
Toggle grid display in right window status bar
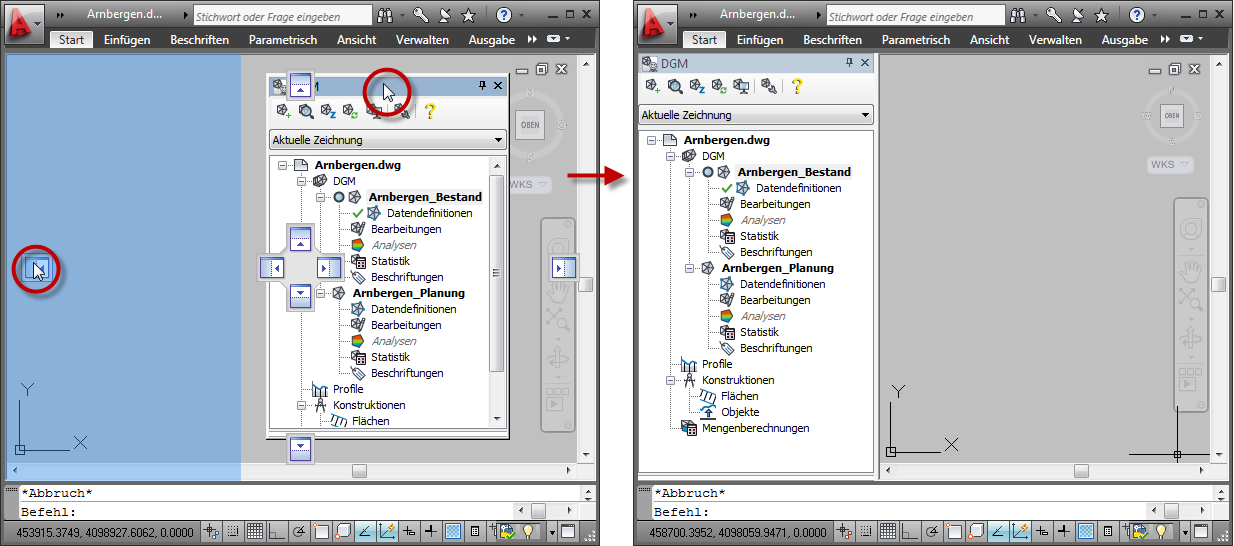(x=887, y=531)
